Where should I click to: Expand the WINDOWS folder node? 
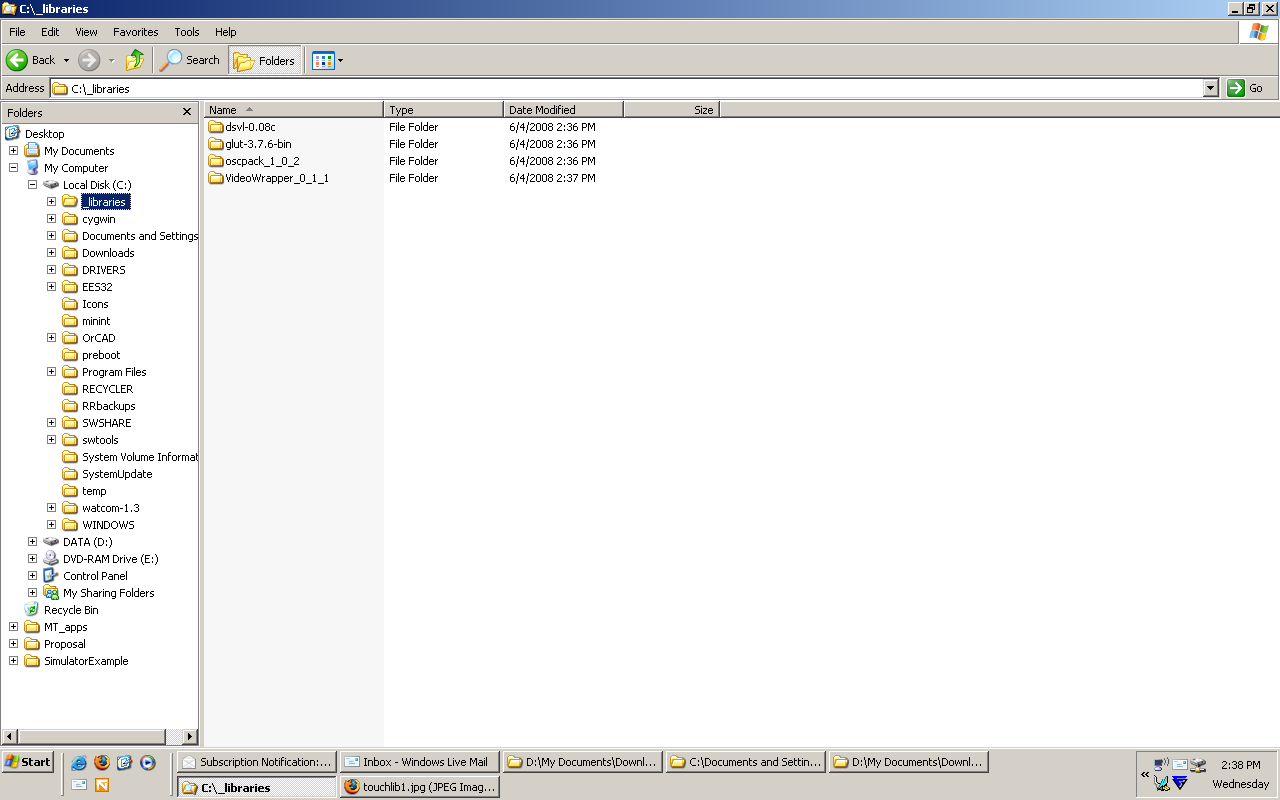click(51, 525)
